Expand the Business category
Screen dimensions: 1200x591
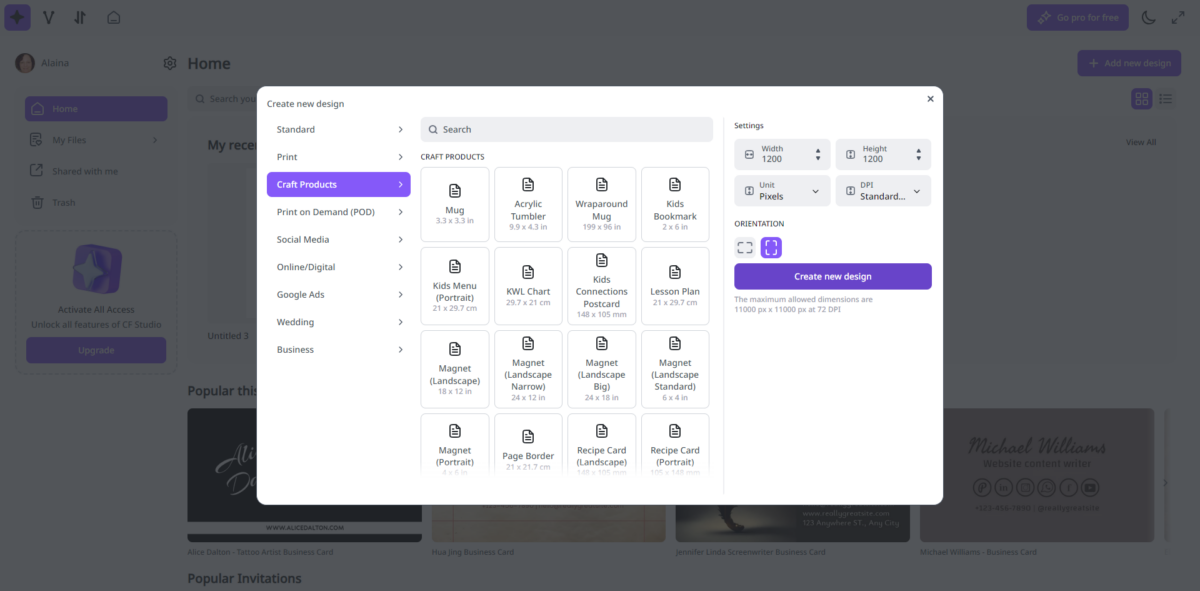click(338, 350)
